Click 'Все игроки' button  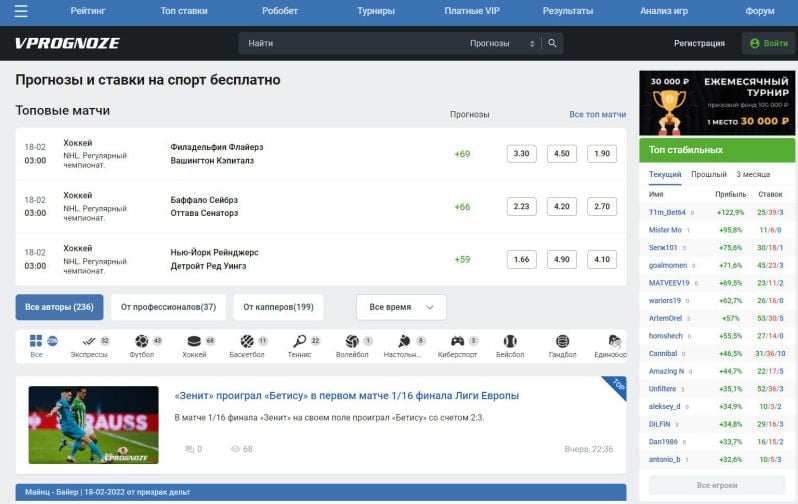click(x=717, y=485)
